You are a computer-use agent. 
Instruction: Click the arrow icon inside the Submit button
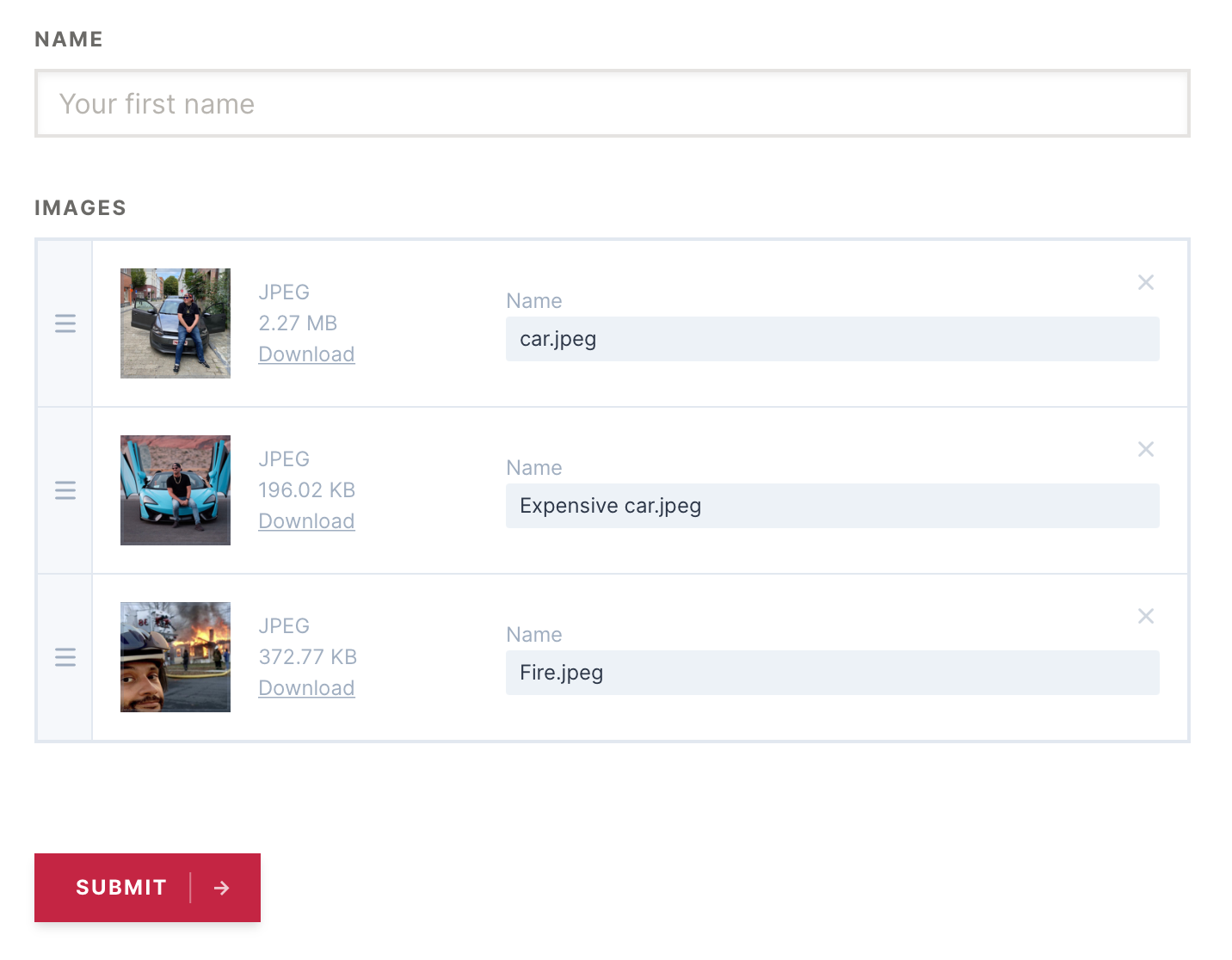pos(222,887)
